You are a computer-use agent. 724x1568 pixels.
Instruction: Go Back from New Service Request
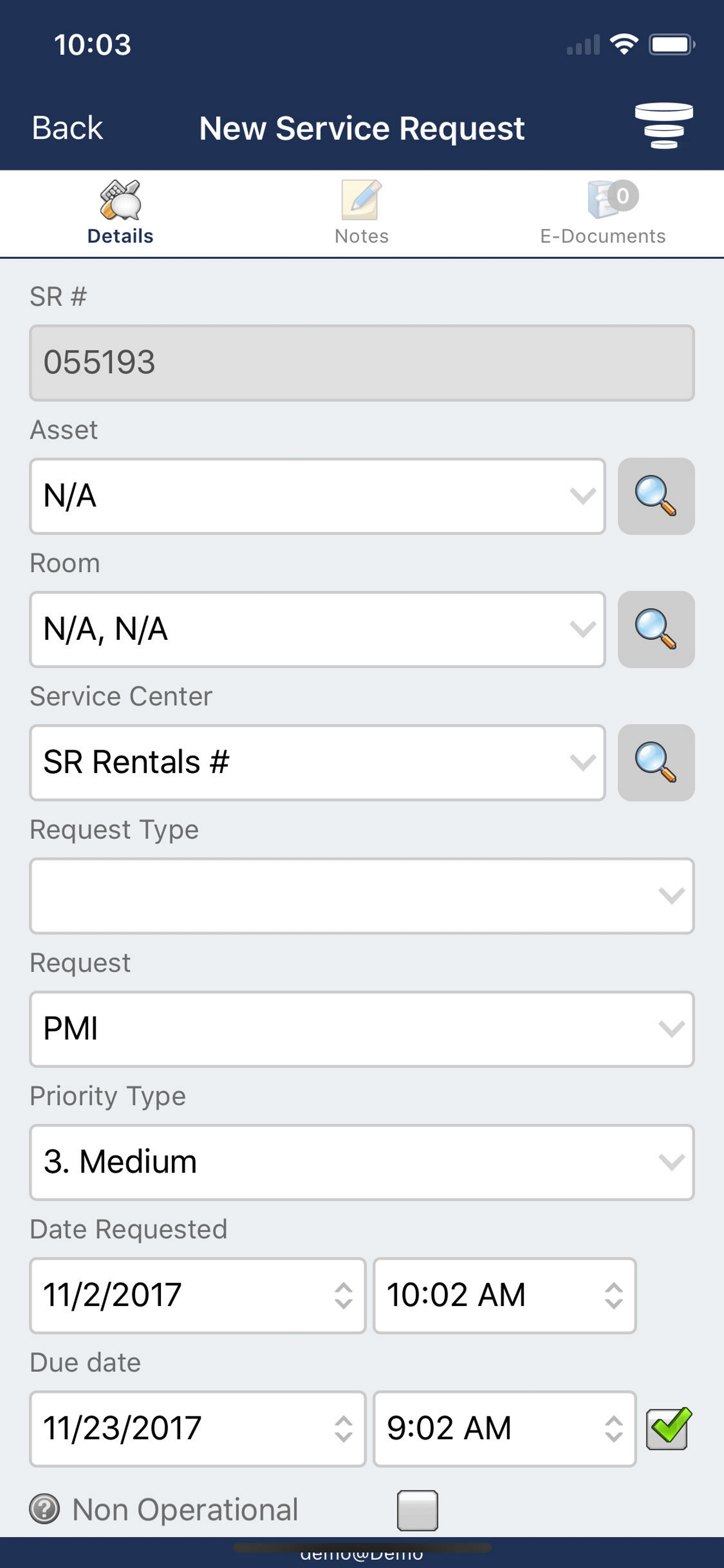[x=67, y=128]
